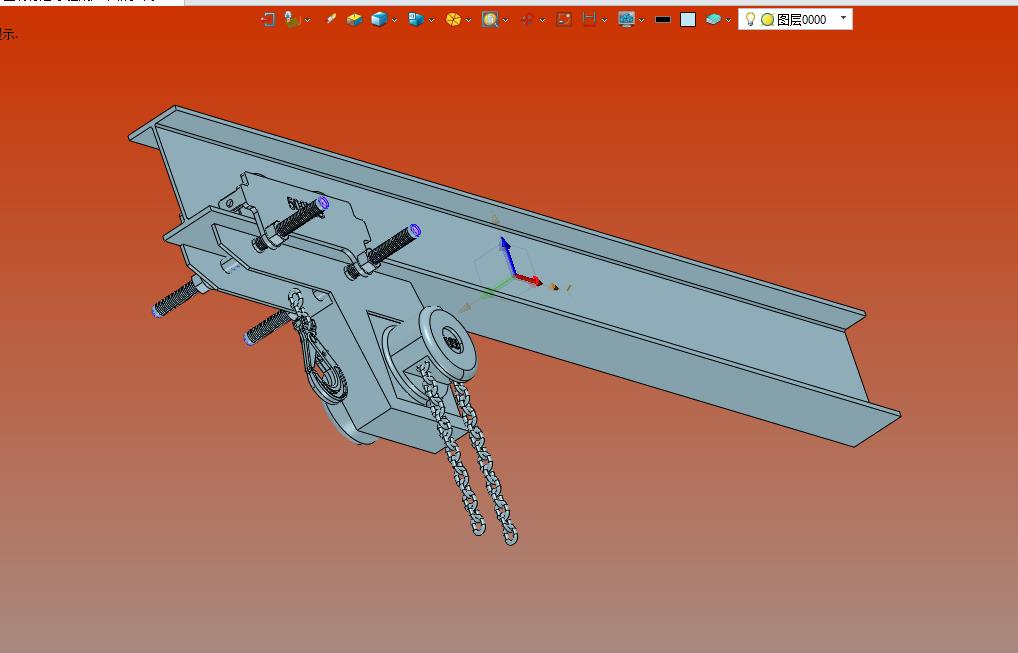
Task: Open the 图层0000 layer selector dropdown
Action: [x=843, y=18]
